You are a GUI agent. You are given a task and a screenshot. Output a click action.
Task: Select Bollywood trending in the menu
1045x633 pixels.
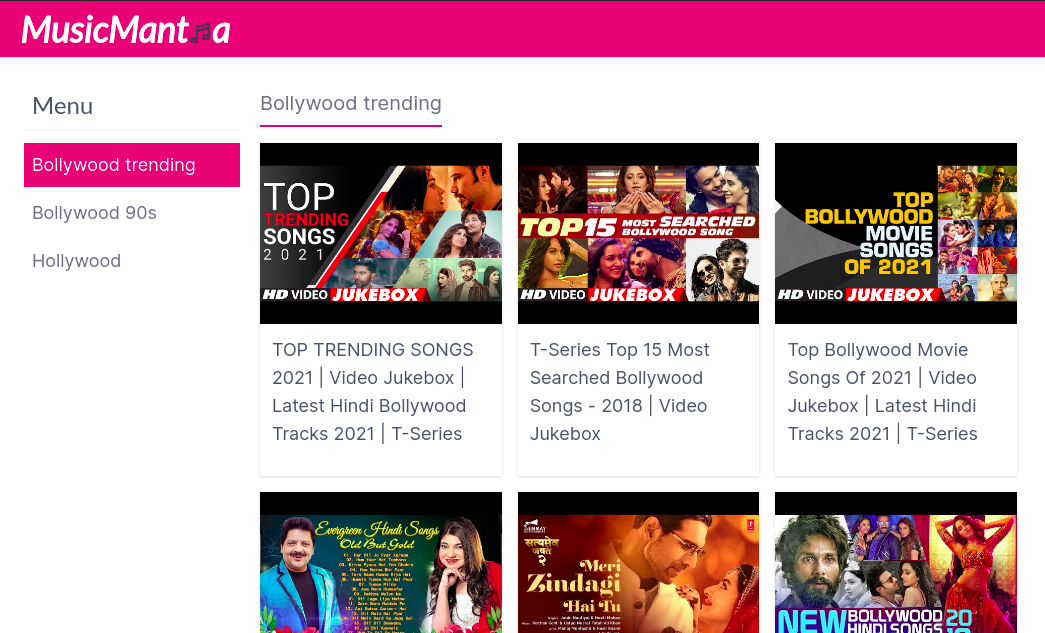click(x=132, y=165)
